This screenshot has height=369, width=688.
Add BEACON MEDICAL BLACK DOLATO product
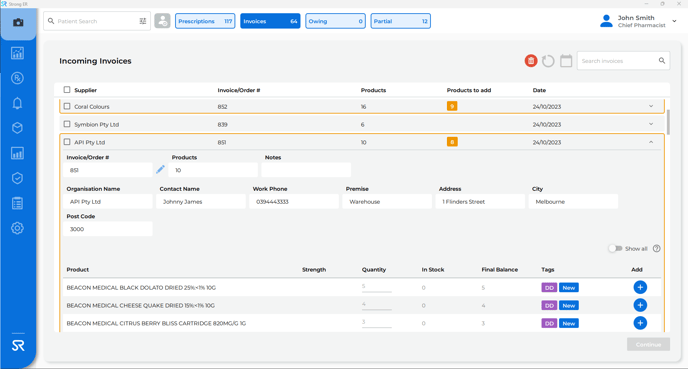click(x=640, y=287)
